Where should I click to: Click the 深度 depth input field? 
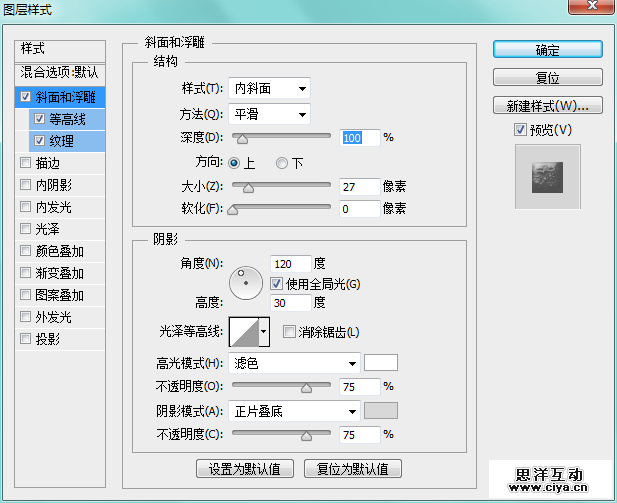pos(359,137)
